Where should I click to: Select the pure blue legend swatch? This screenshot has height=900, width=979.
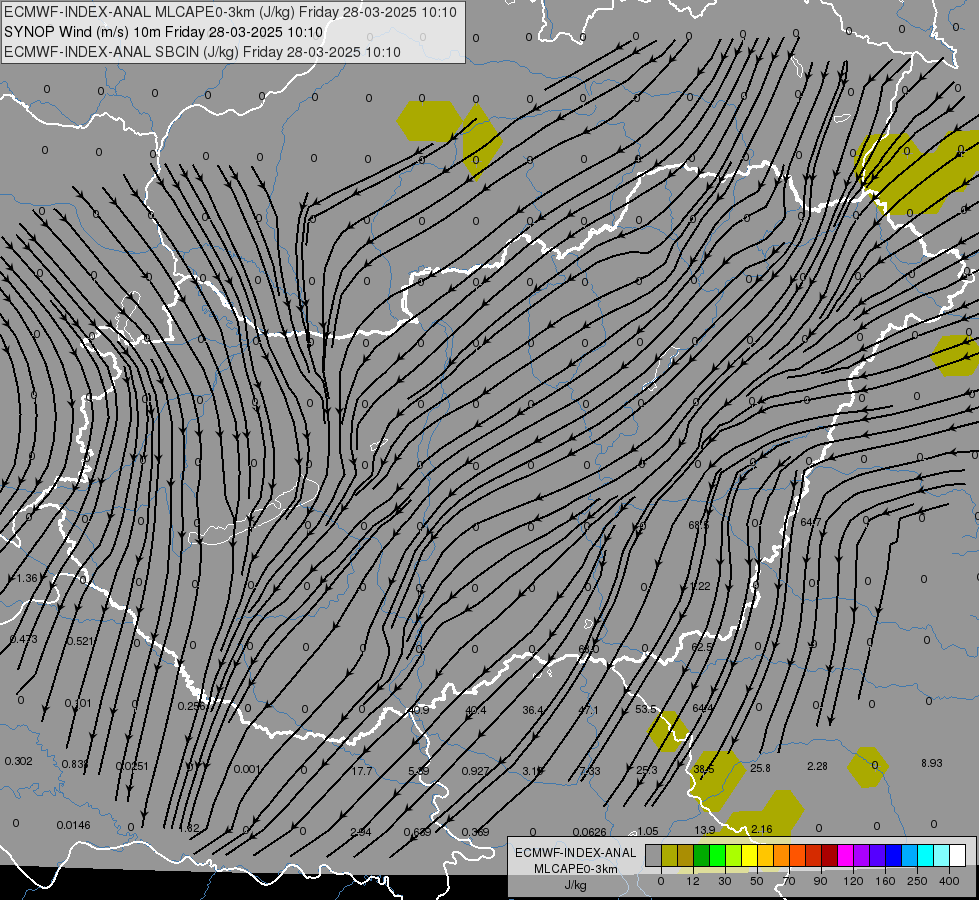pyautogui.click(x=894, y=855)
